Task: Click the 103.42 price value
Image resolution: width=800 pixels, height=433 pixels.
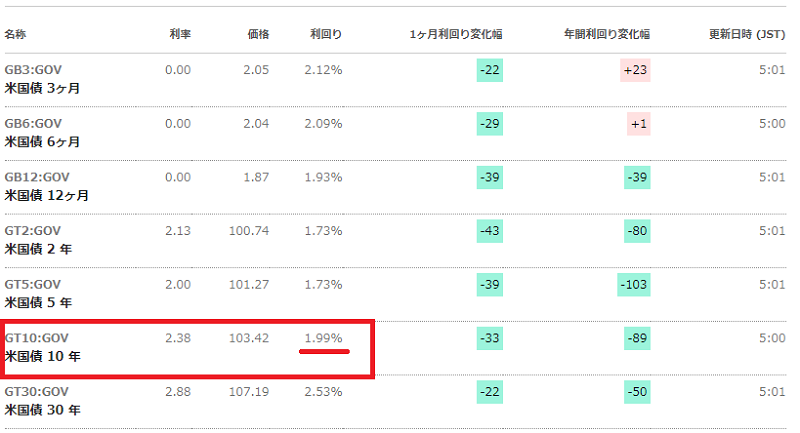Action: (249, 338)
